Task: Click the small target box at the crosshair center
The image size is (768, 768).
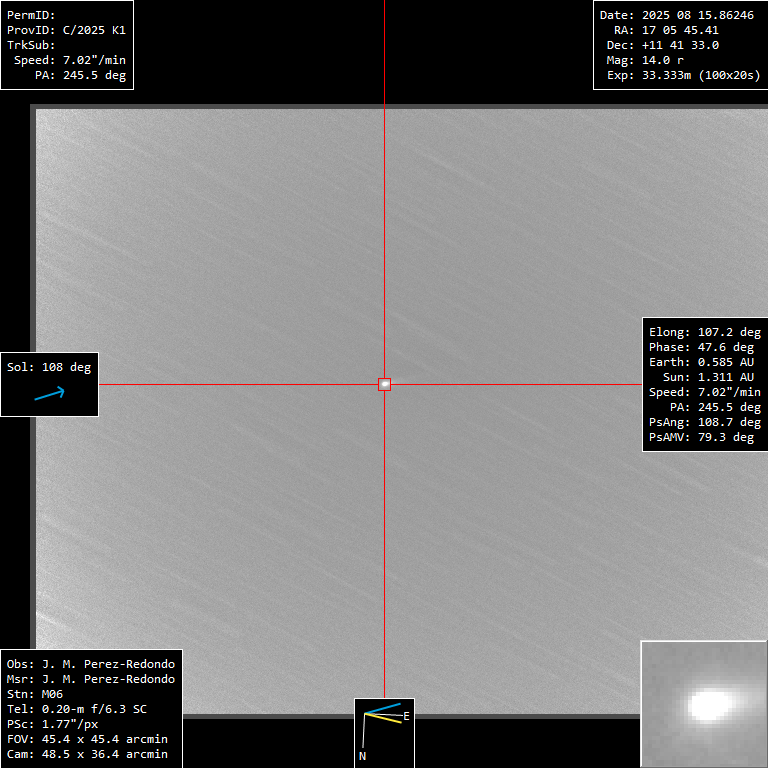Action: point(384,384)
